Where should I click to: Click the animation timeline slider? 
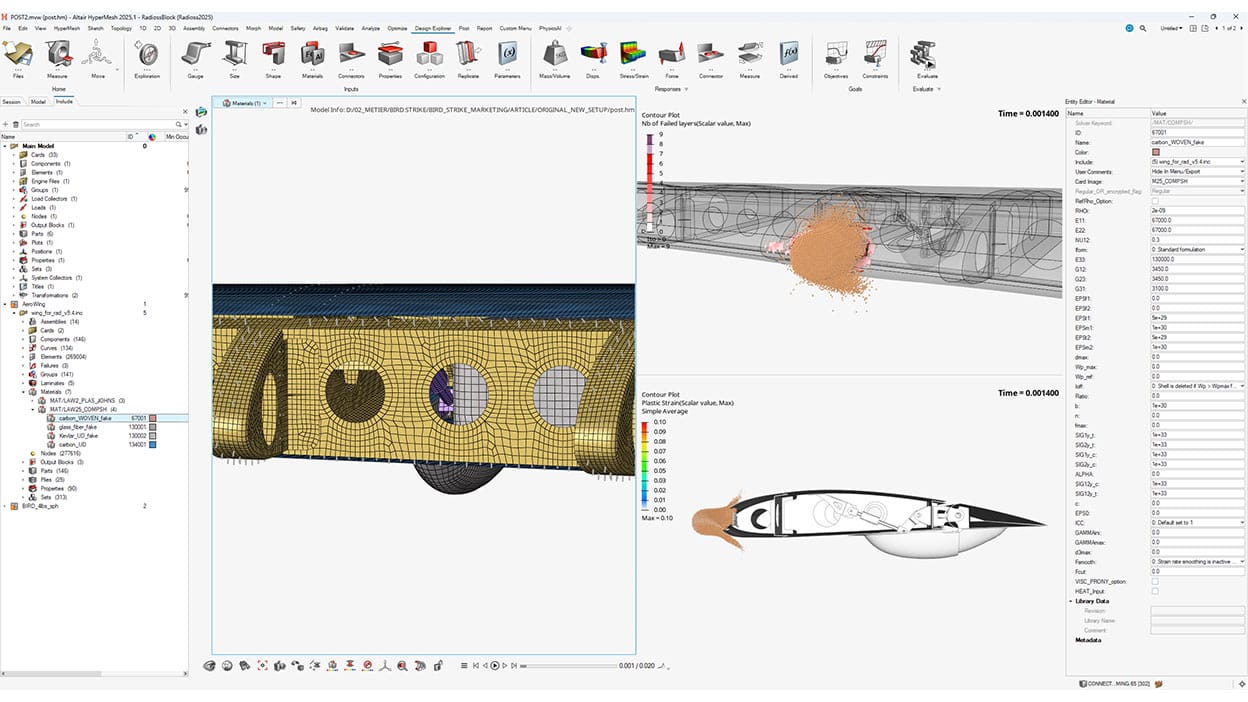click(524, 665)
